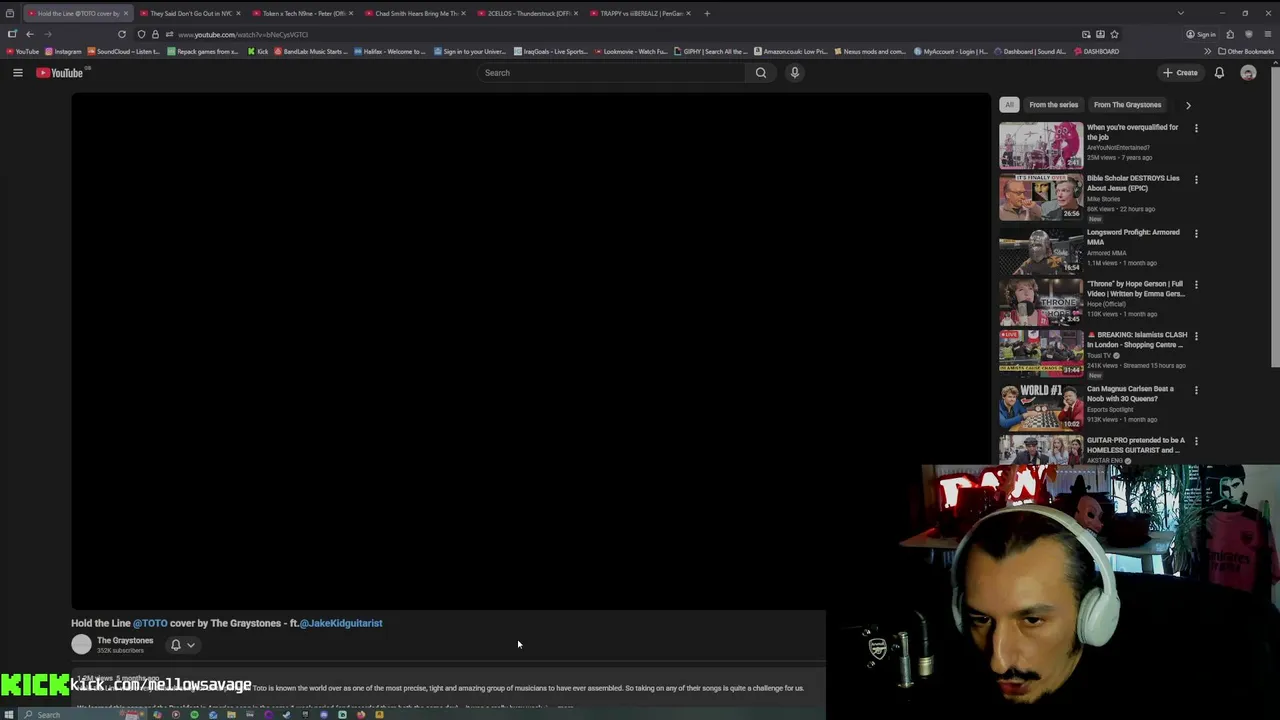
Task: Open the browser tab list dropdown
Action: point(1180,13)
